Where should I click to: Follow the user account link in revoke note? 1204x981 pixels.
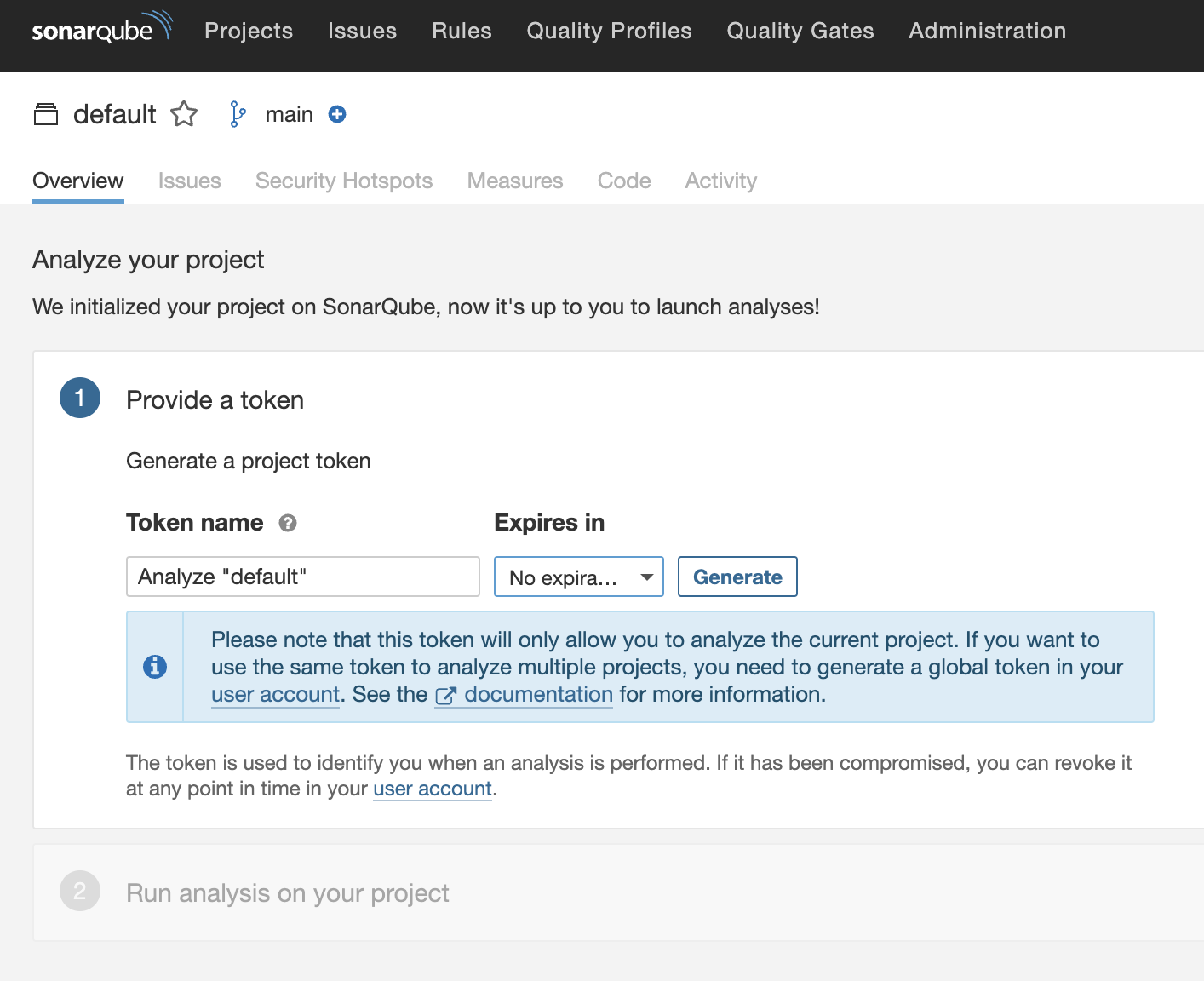click(x=433, y=789)
